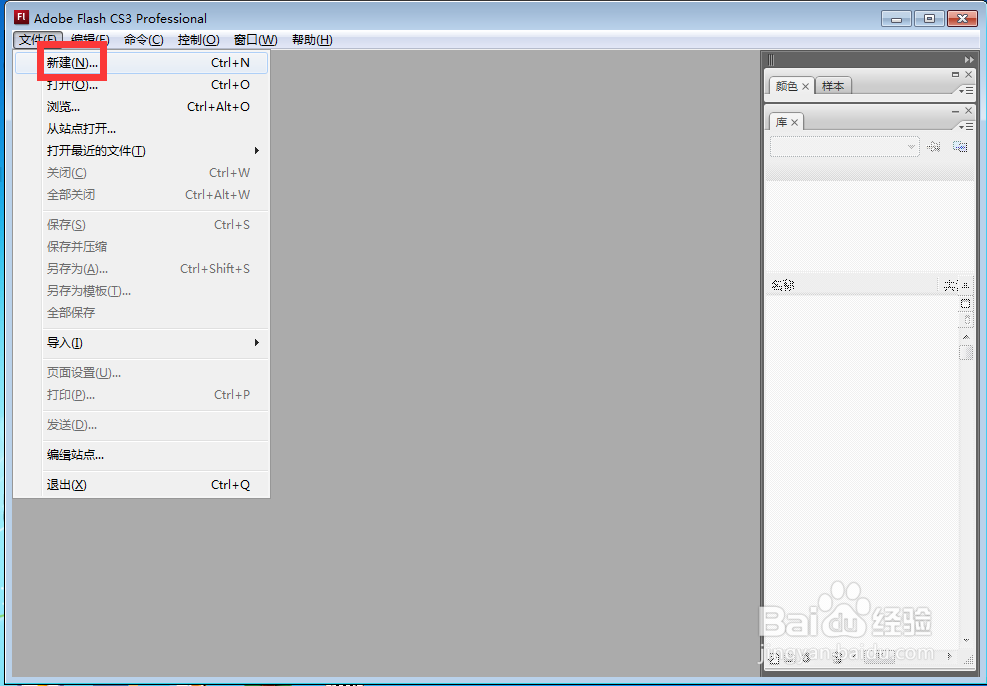Switch library to narrow view

(x=966, y=320)
